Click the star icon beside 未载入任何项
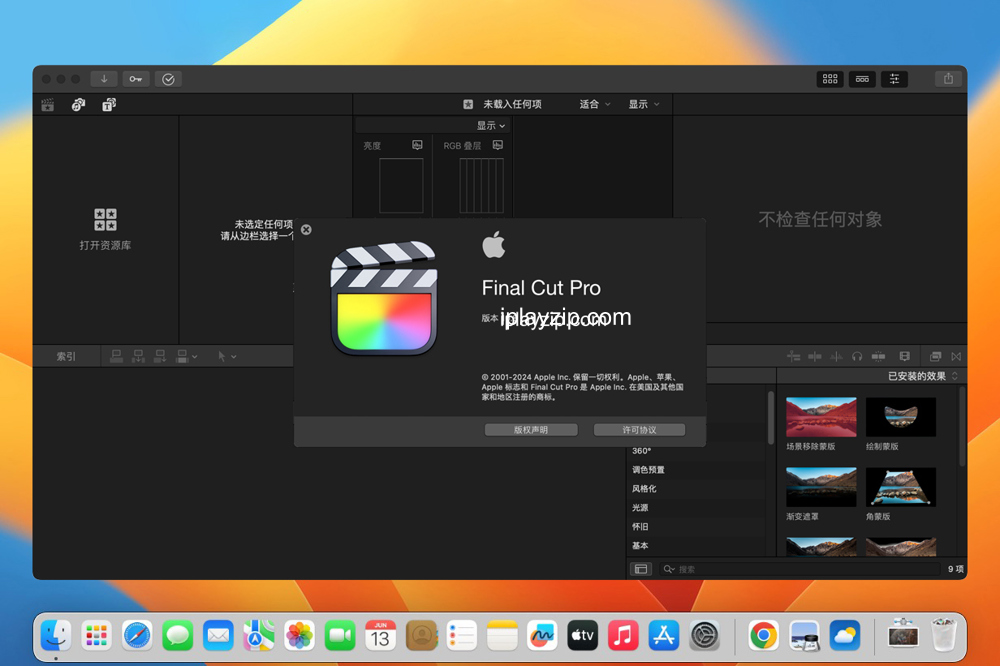 tap(468, 104)
